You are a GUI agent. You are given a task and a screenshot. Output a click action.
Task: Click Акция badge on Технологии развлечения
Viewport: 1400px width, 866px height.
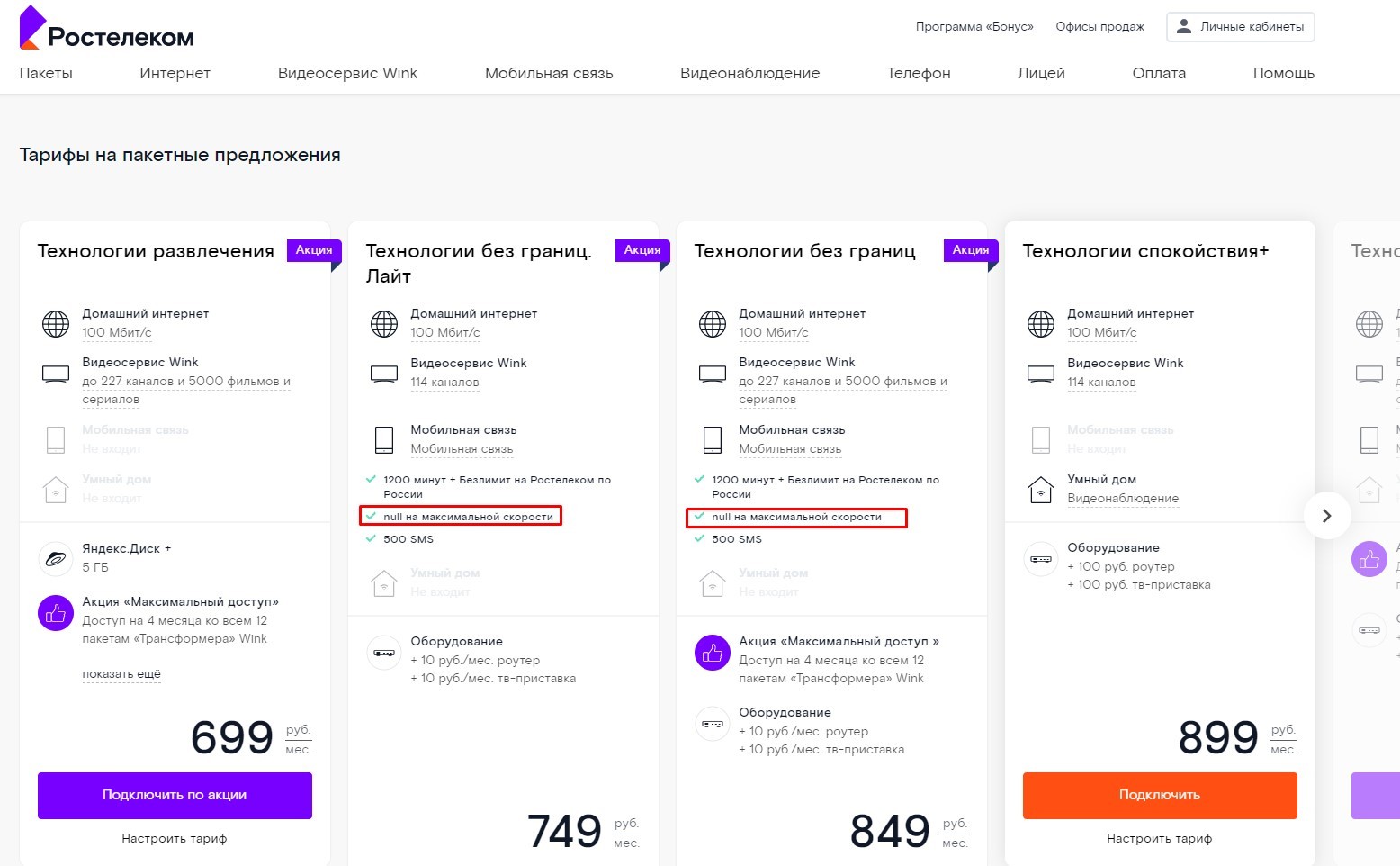(x=314, y=250)
